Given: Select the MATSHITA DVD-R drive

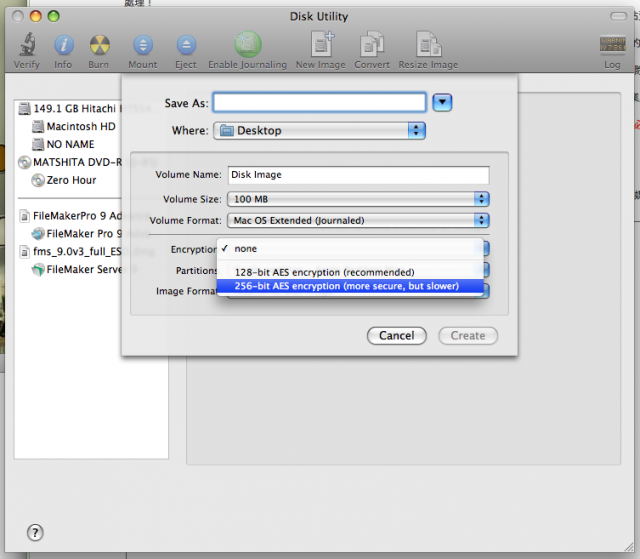Looking at the screenshot, I should 70,162.
